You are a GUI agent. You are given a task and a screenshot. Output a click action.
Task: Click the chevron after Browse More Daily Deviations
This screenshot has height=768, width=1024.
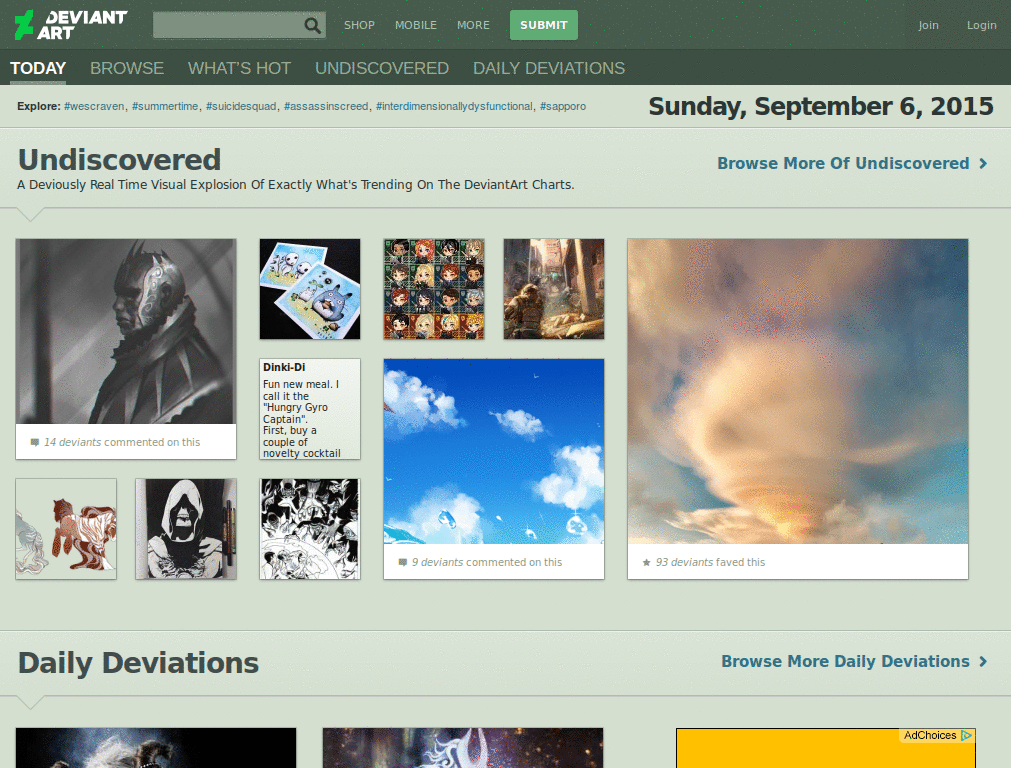983,662
